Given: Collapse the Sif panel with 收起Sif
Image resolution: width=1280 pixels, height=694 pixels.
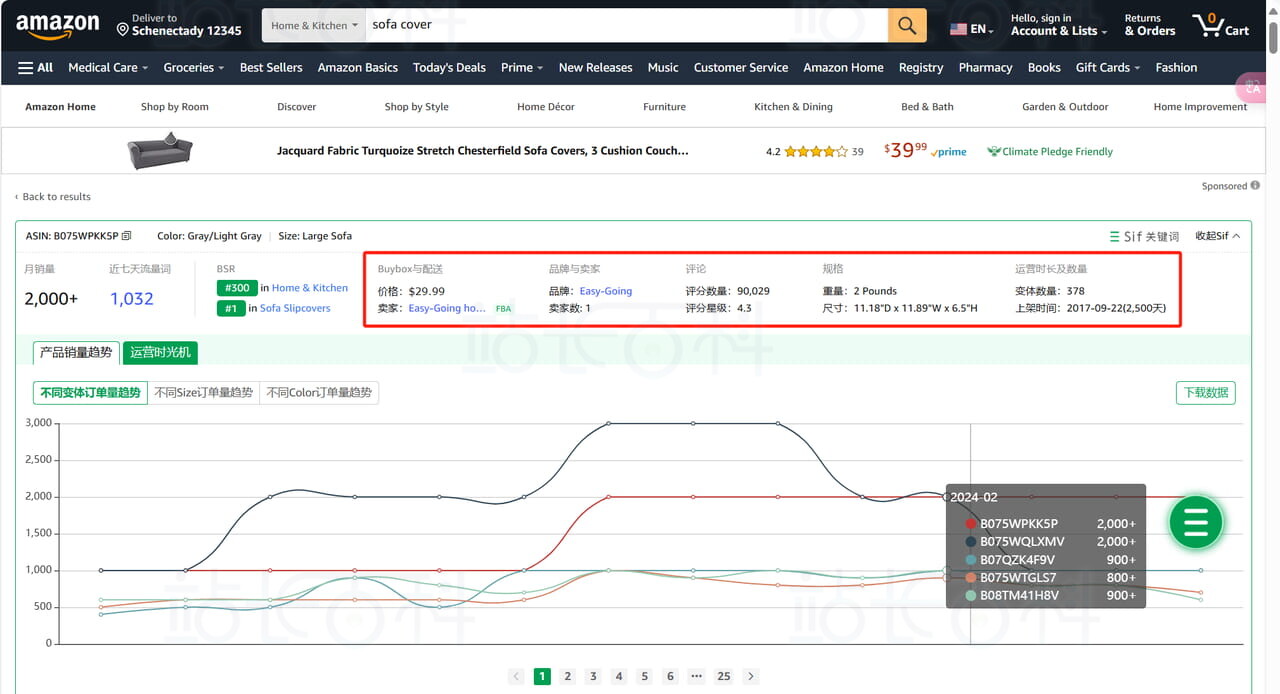Looking at the screenshot, I should (1217, 236).
